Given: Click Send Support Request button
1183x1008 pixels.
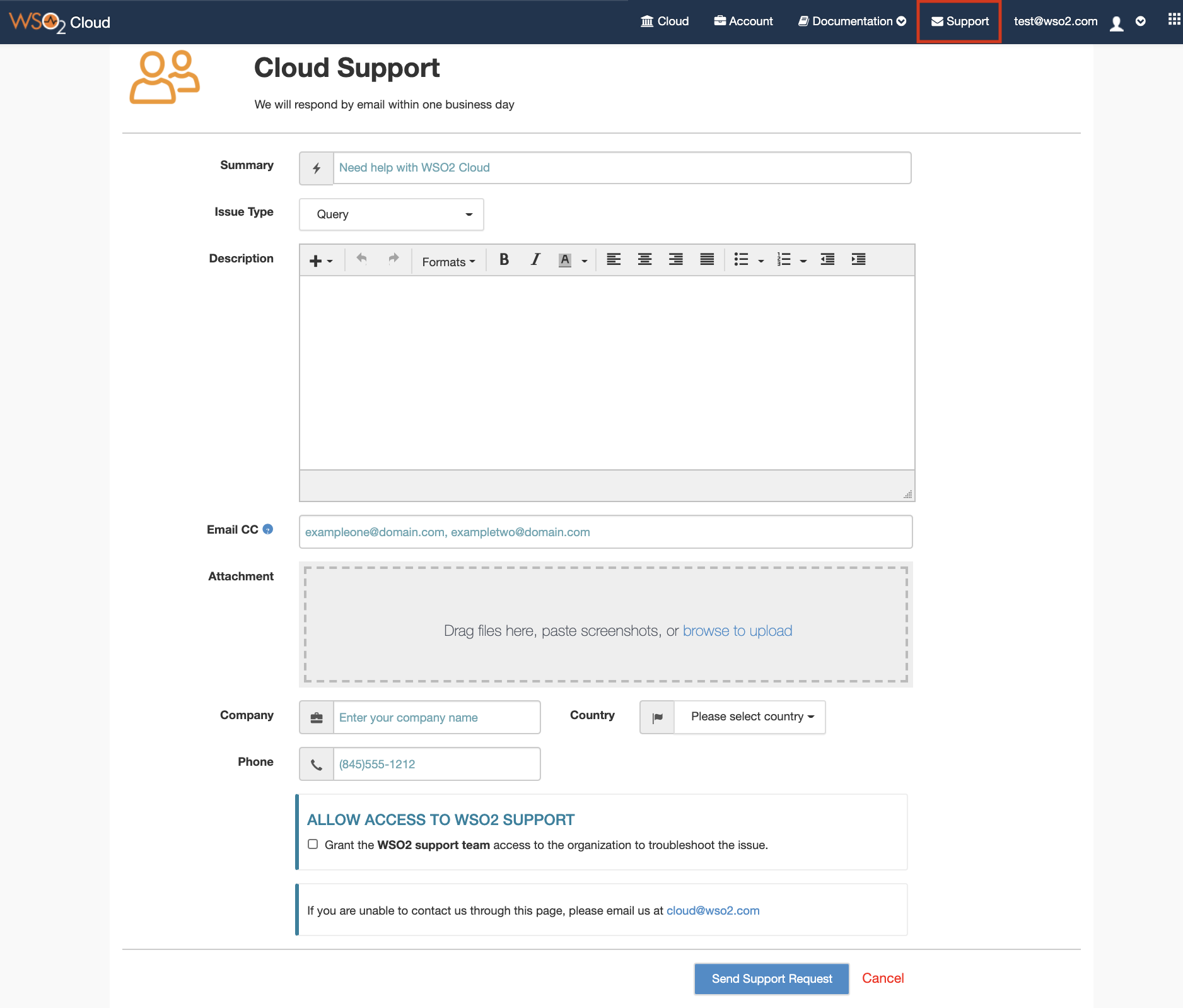Looking at the screenshot, I should coord(772,979).
